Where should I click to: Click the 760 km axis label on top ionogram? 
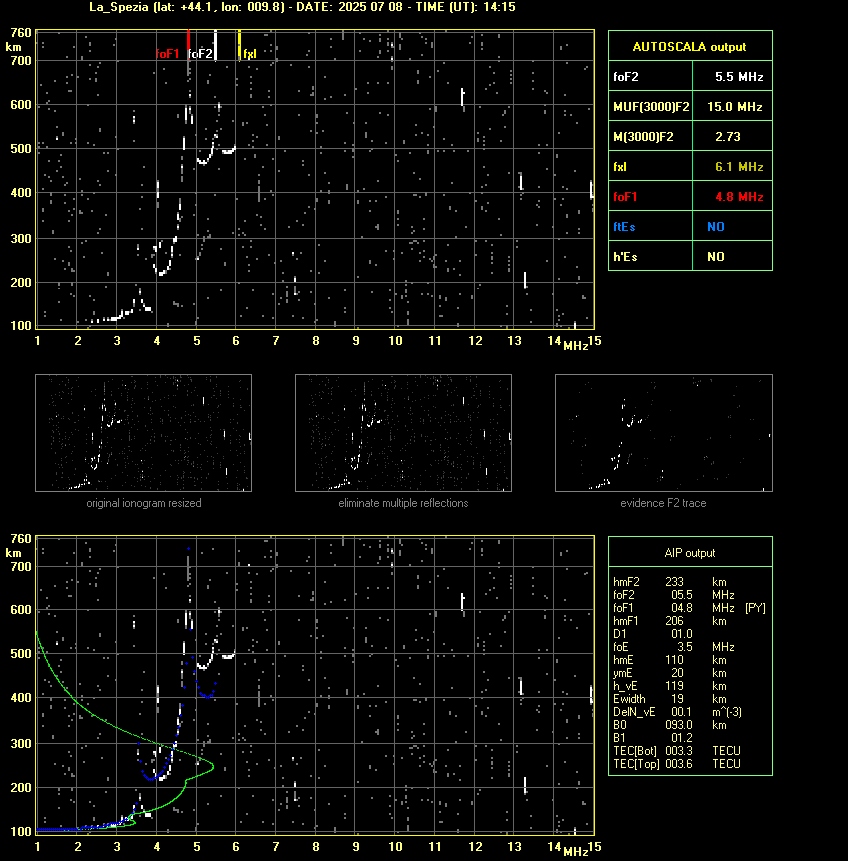tap(21, 33)
